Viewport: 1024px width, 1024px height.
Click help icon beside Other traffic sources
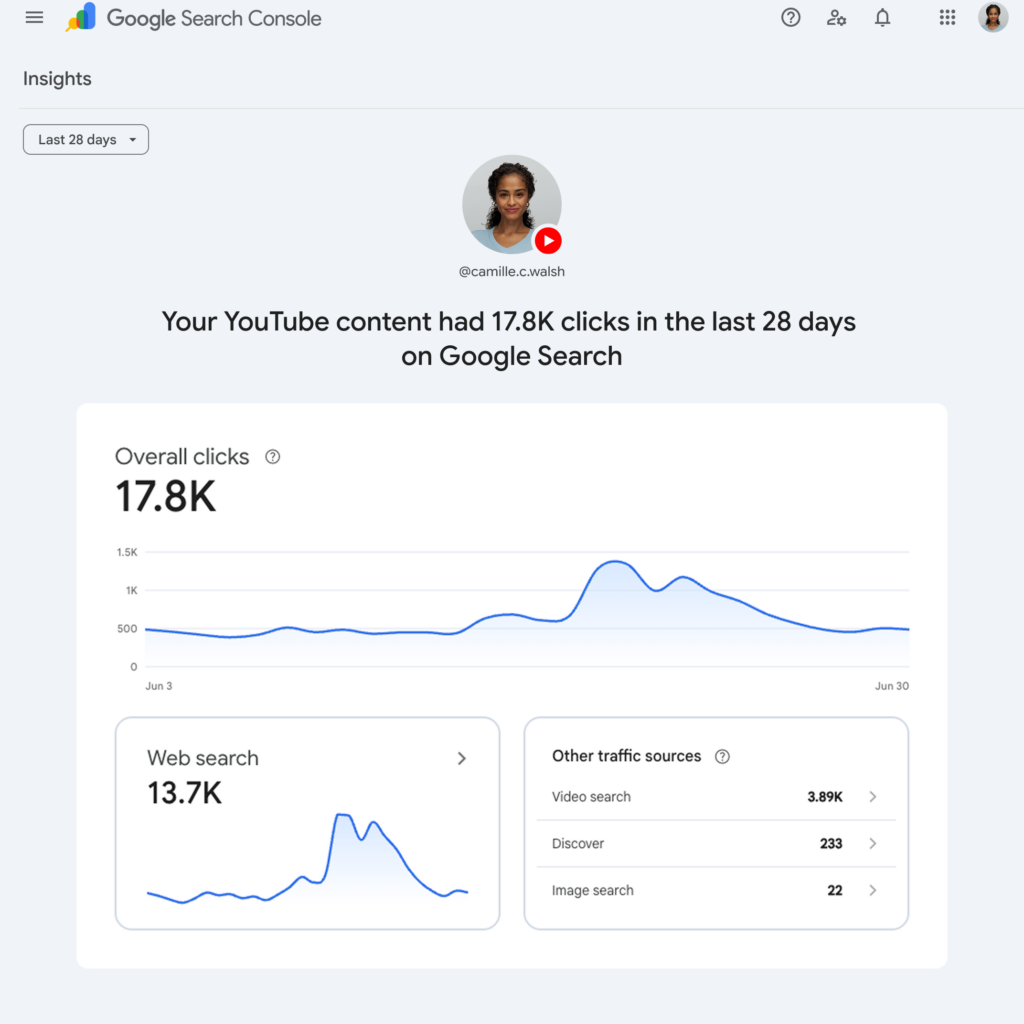tap(722, 756)
